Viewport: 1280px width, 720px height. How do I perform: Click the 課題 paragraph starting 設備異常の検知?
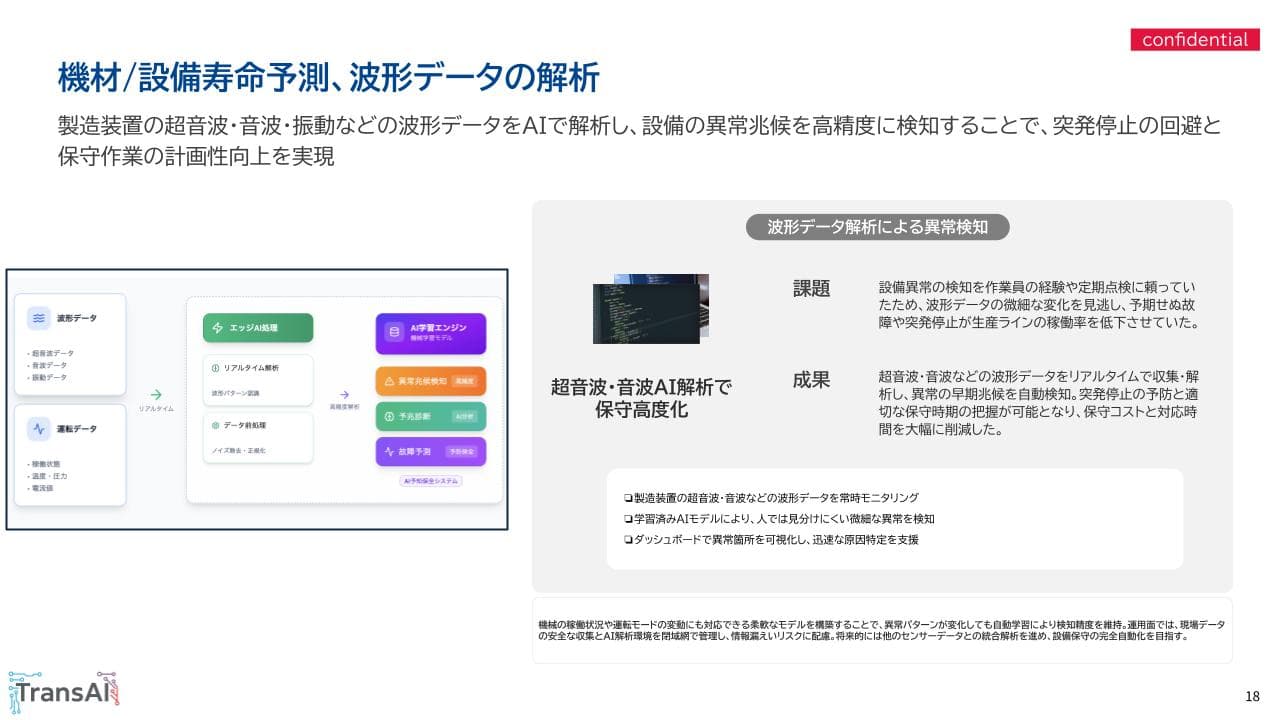pyautogui.click(x=1038, y=305)
